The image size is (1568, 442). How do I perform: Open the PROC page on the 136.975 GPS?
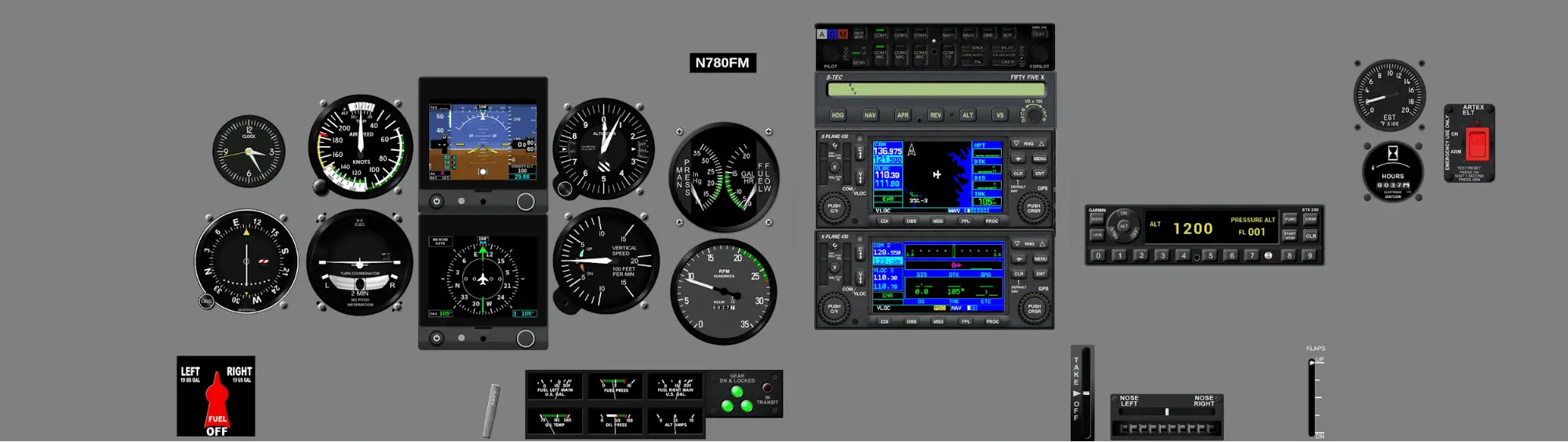[x=991, y=221]
